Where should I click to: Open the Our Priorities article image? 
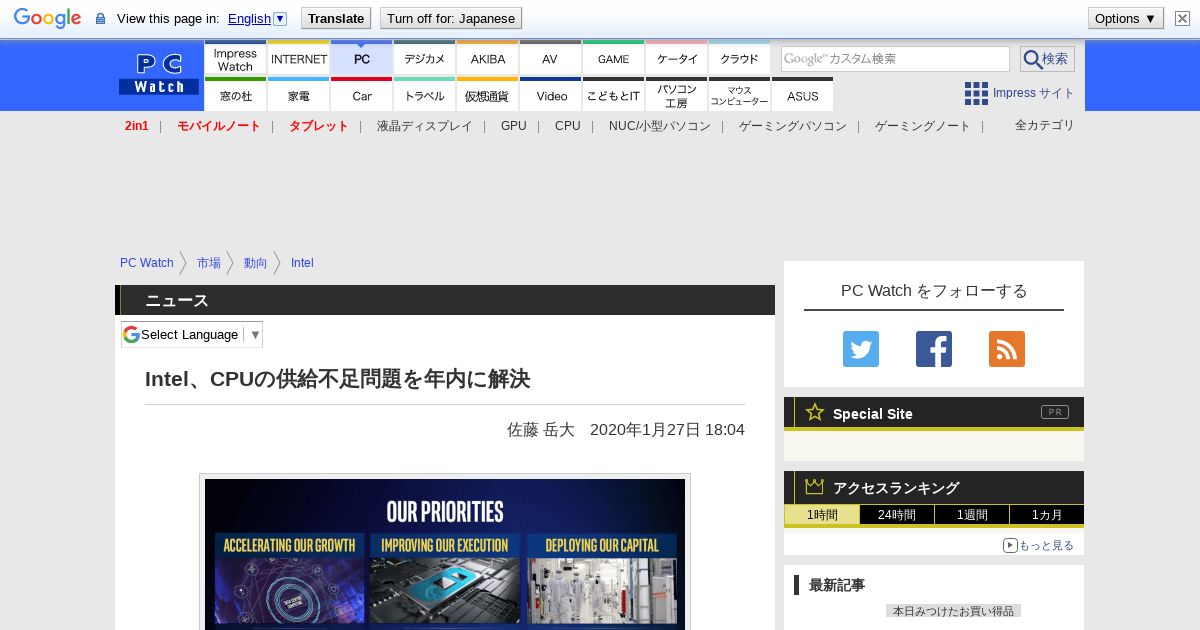click(x=445, y=553)
